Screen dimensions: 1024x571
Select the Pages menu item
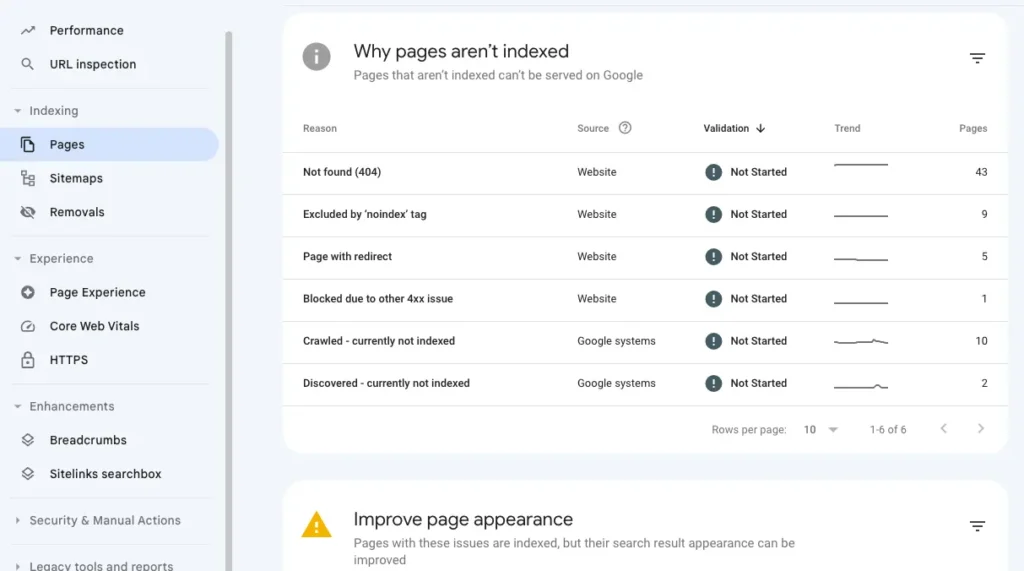coord(109,144)
